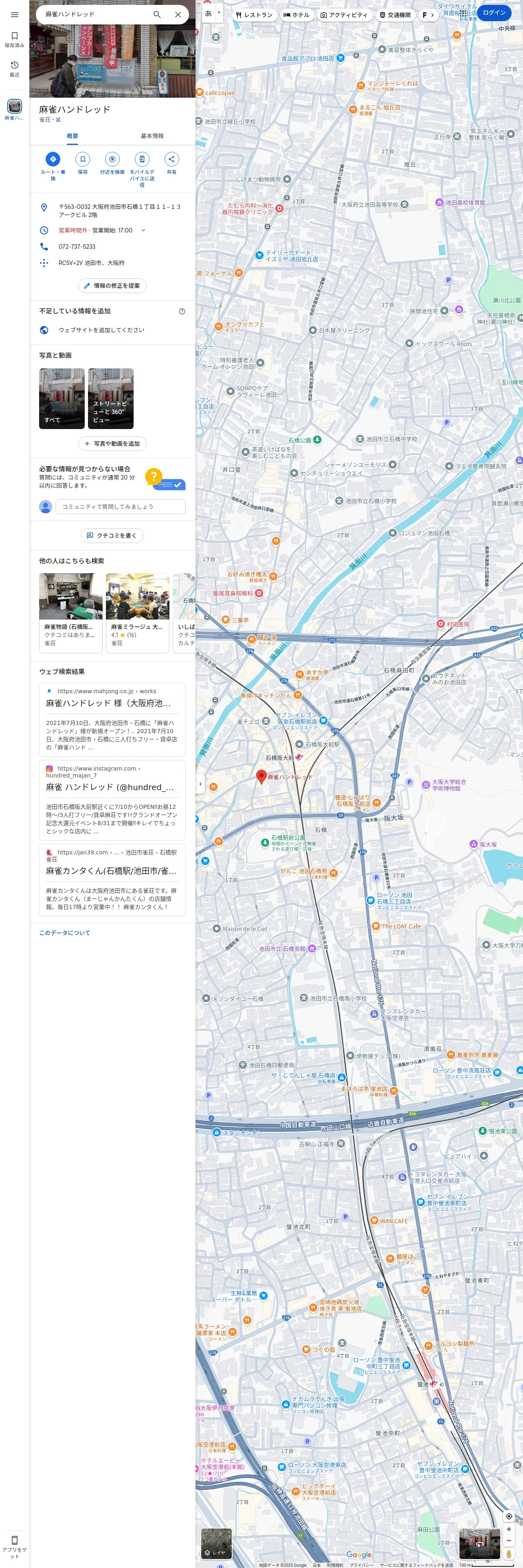
Task: Click the send to mobile device icon
Action: tap(142, 159)
